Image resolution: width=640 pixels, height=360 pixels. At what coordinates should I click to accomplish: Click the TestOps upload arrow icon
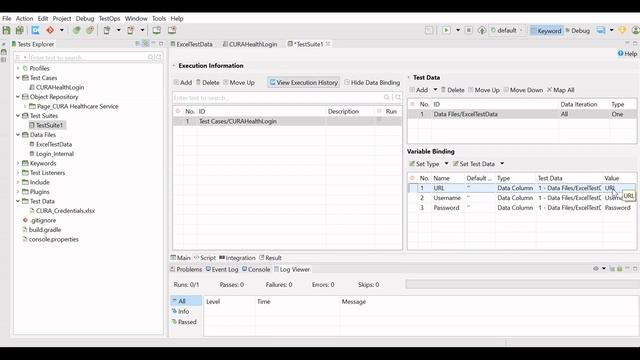(482, 30)
